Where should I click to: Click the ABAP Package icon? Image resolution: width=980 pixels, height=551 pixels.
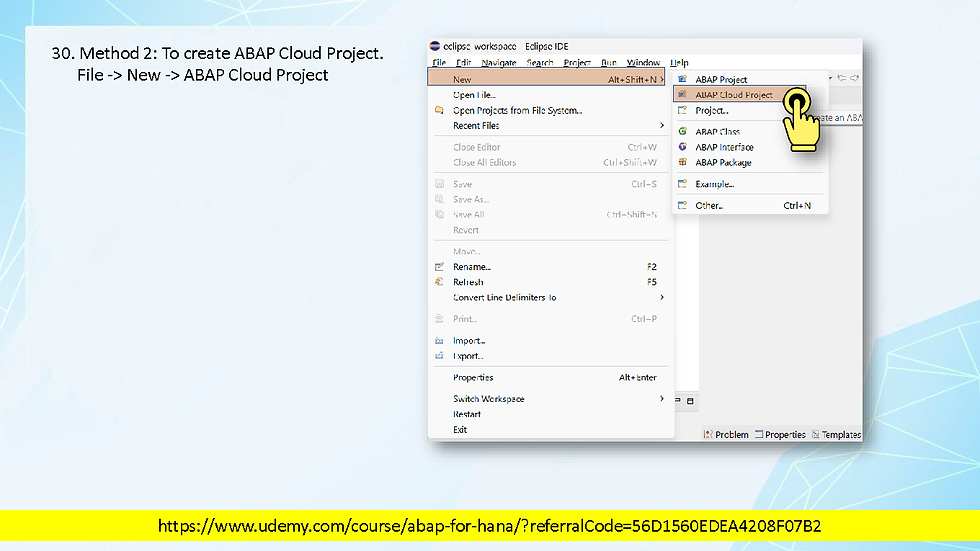(682, 162)
